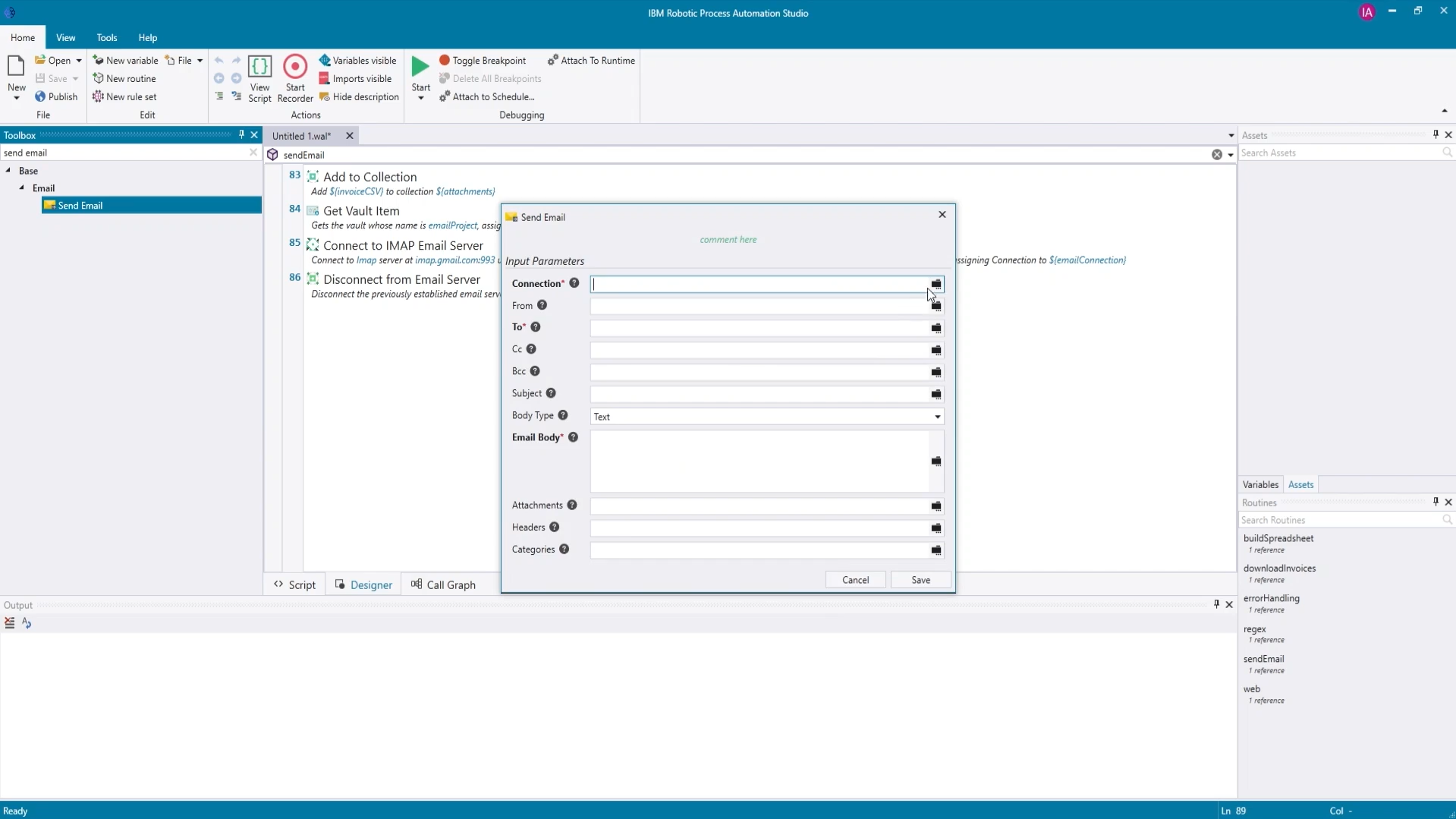Open the Body Type dropdown
Viewport: 1456px width, 819px height.
(x=937, y=417)
